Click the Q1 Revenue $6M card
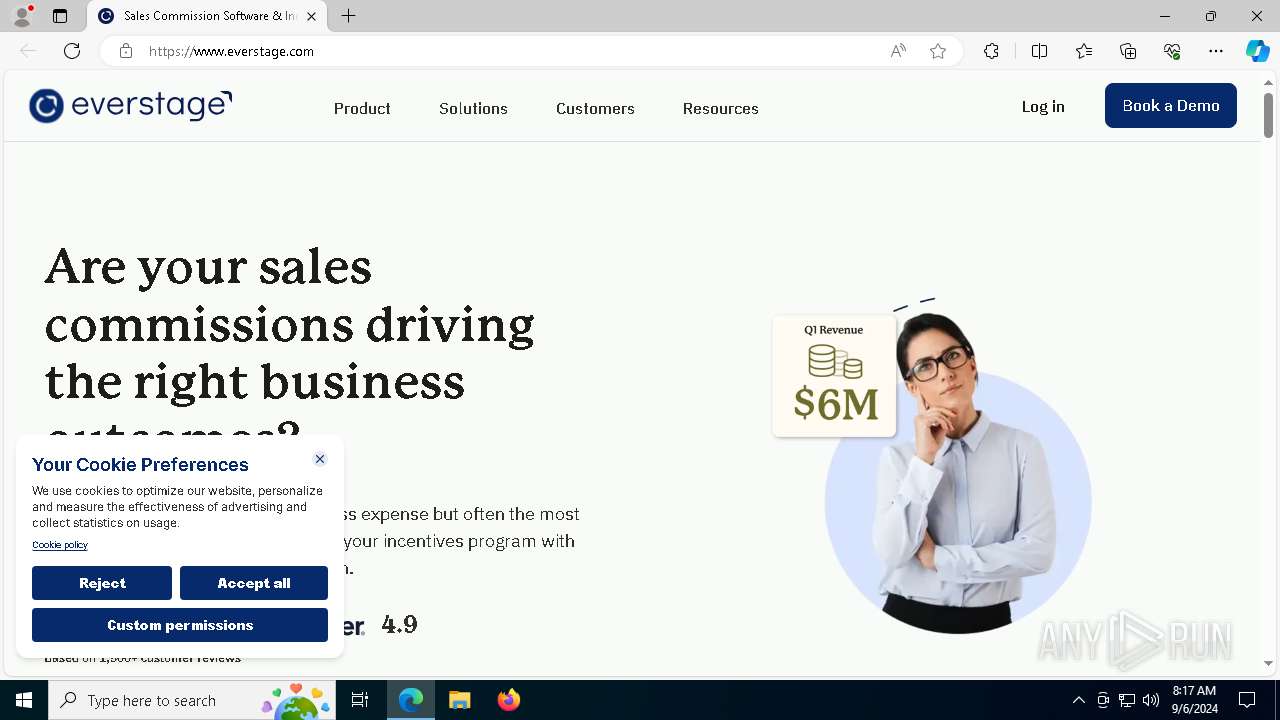Screen dimensions: 1280x720 pos(834,376)
